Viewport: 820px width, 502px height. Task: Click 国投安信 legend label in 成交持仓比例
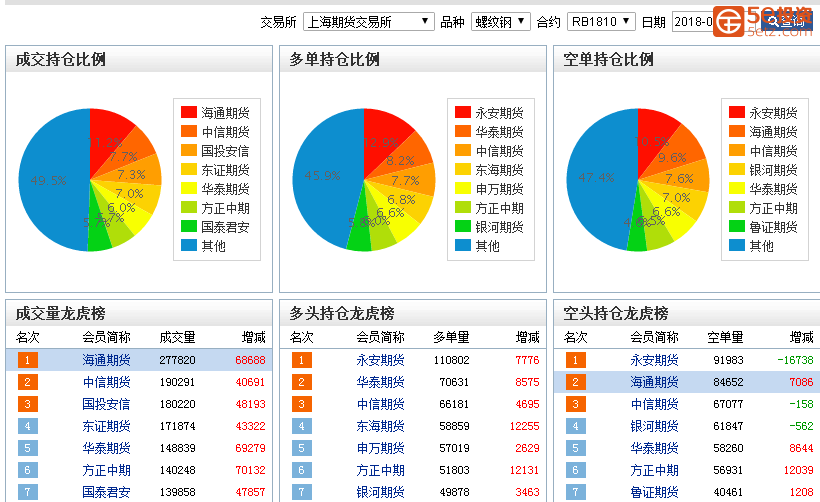[225, 151]
